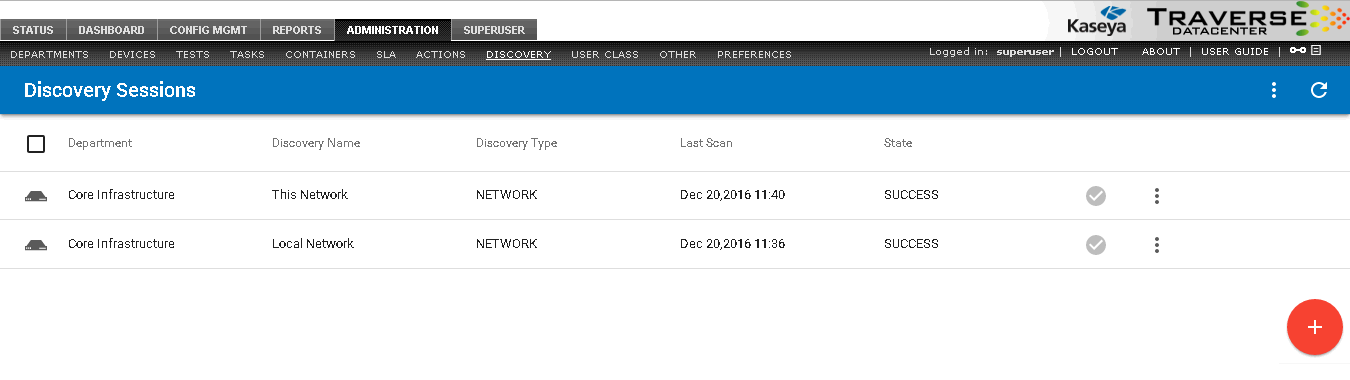Go to the Config Mgmt tab
Viewport: 1350px width, 380px height.
pos(209,30)
